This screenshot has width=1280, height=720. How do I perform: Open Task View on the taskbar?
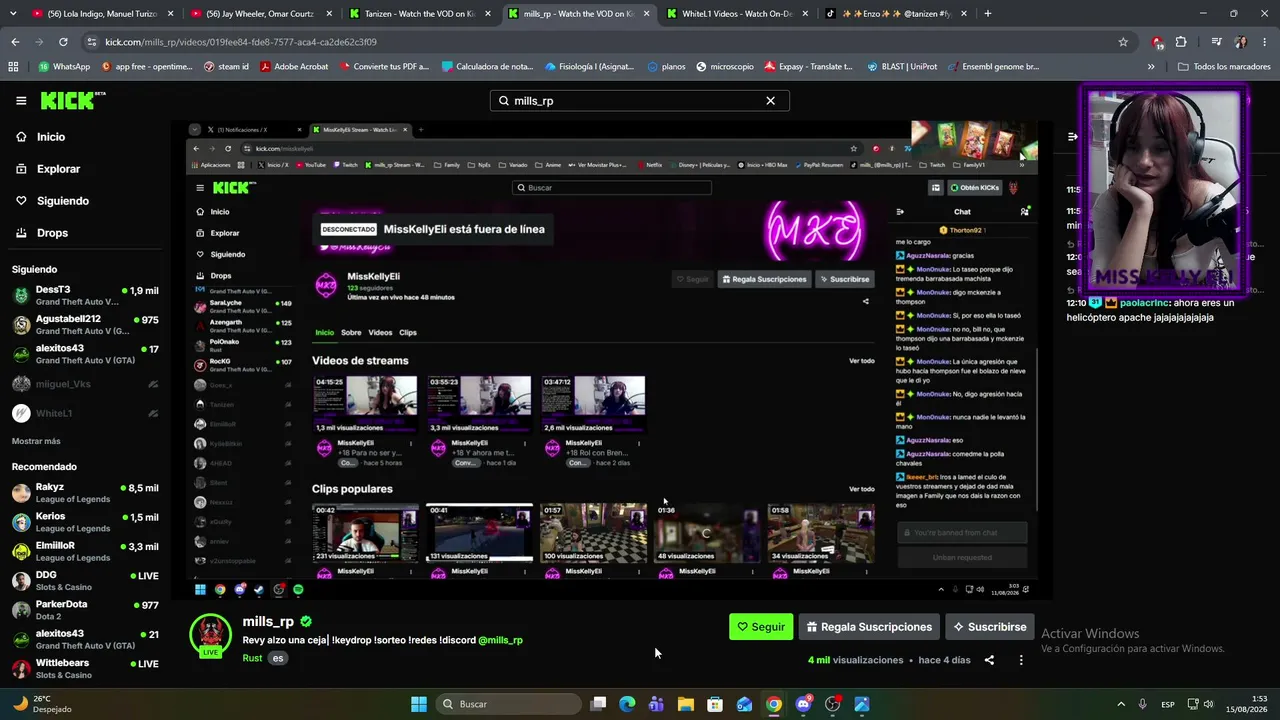598,704
